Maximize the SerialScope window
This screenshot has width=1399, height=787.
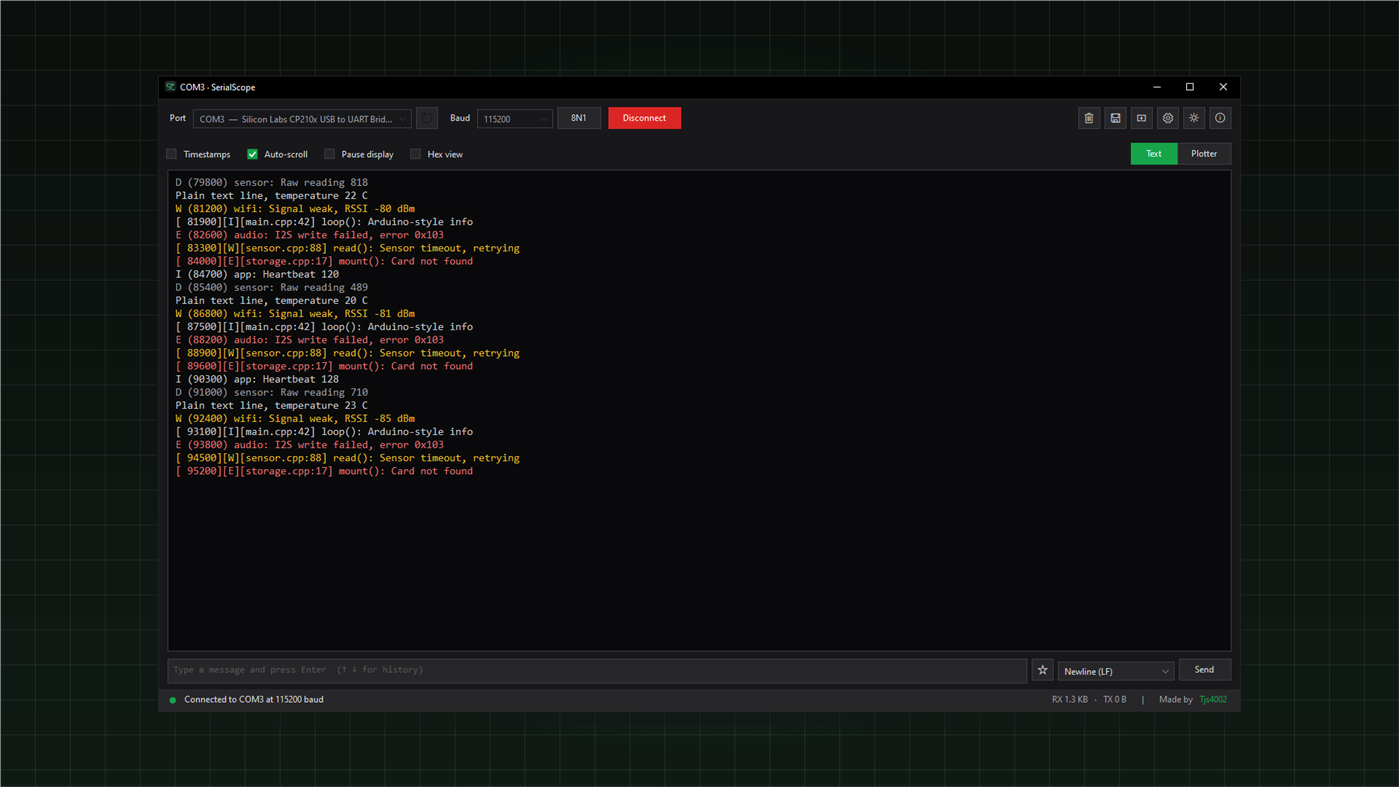pos(1190,87)
